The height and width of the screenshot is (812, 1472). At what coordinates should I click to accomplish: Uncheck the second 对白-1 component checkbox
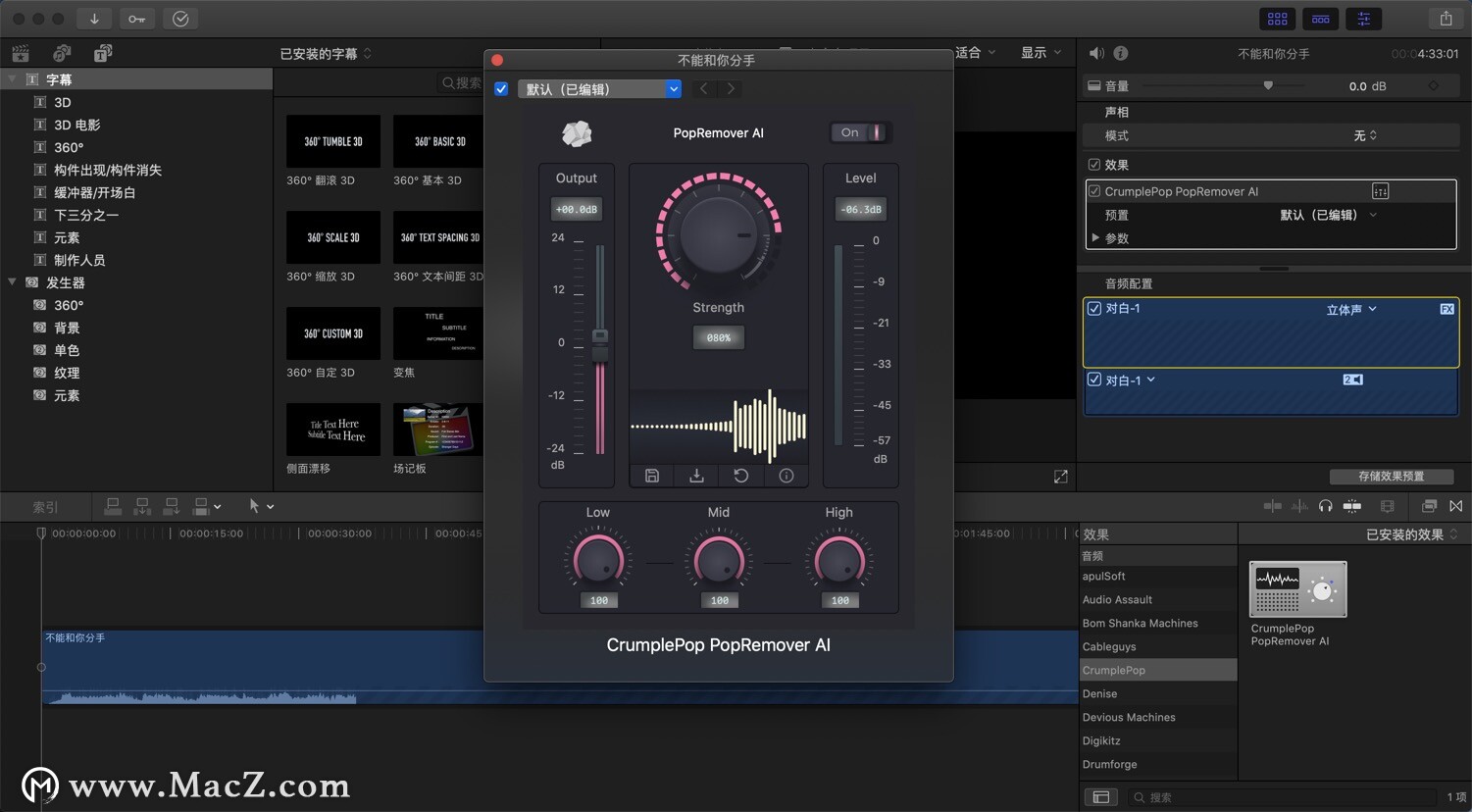[1094, 380]
